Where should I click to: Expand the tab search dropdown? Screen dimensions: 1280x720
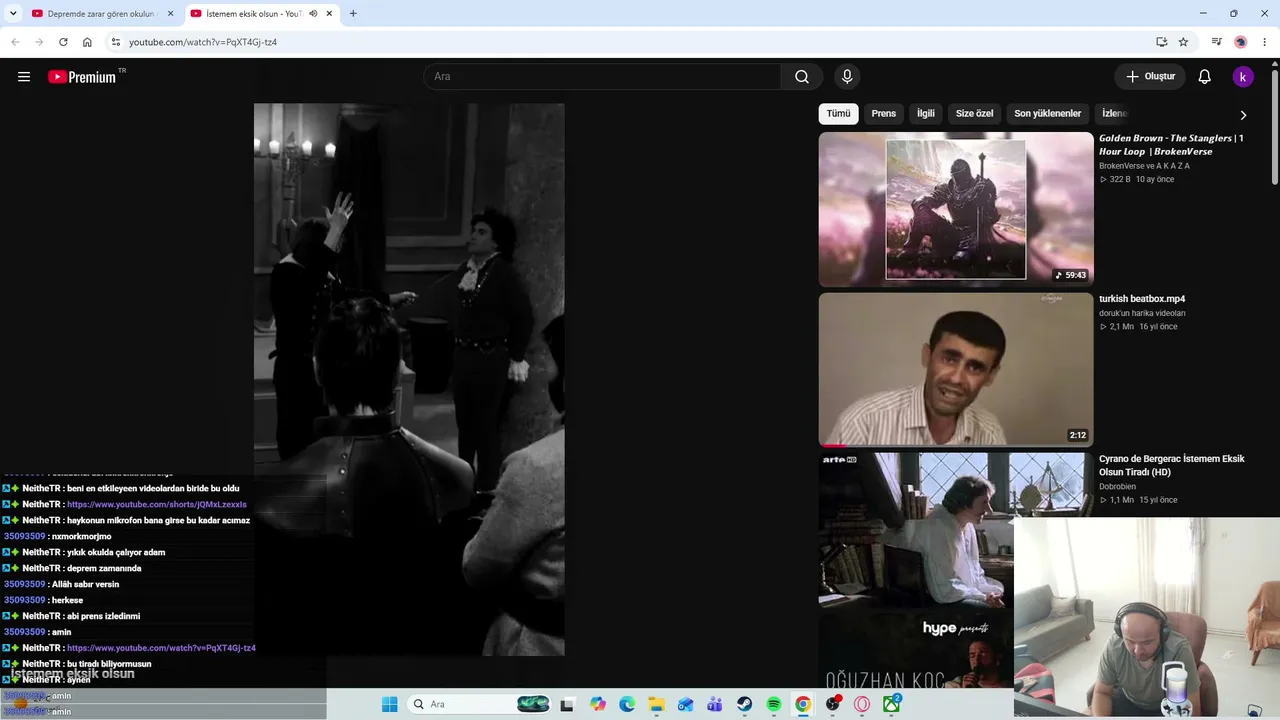(13, 14)
